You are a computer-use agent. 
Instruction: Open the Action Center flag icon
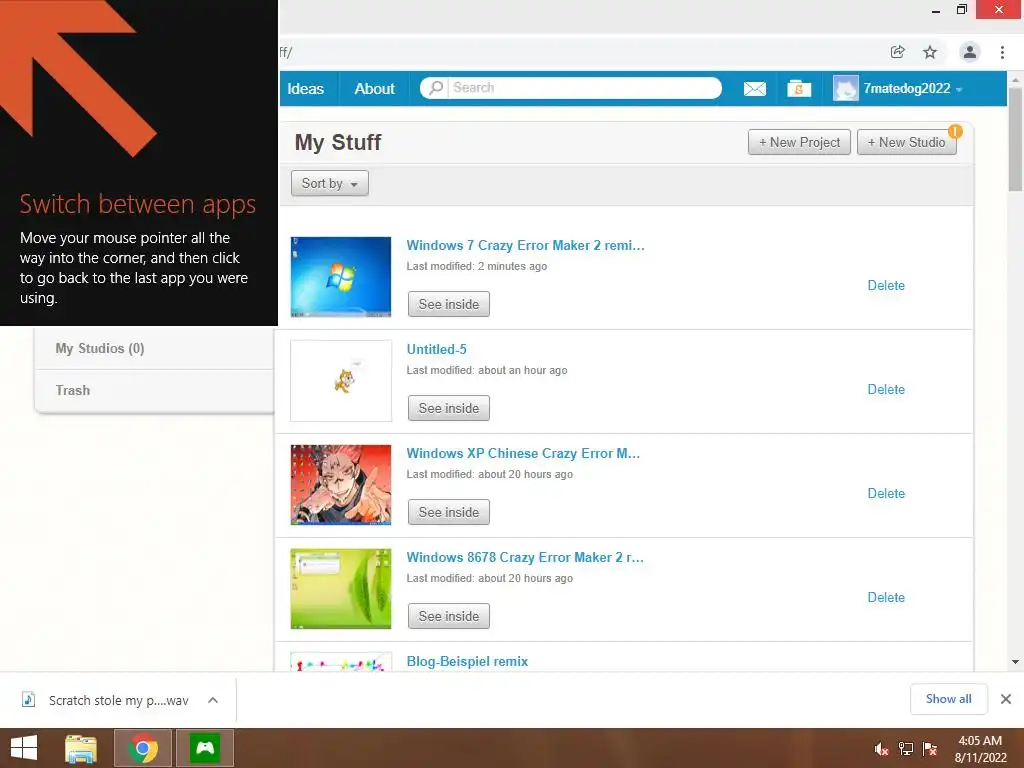pyautogui.click(x=930, y=749)
